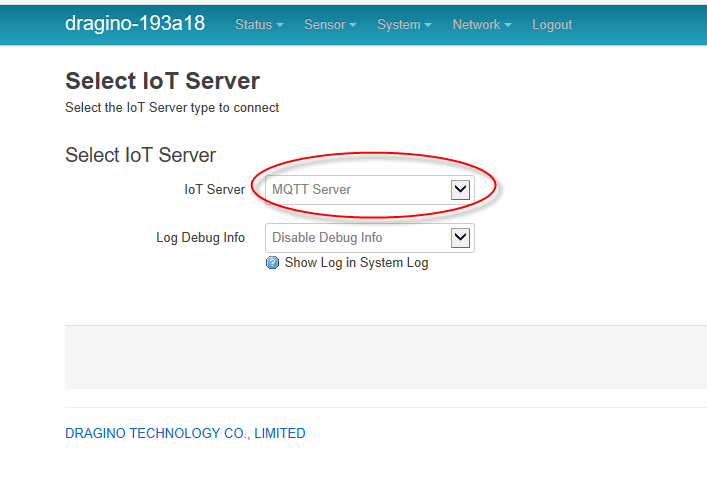The image size is (707, 497).
Task: Click the blue help icon beside Show Log
Action: 272,262
